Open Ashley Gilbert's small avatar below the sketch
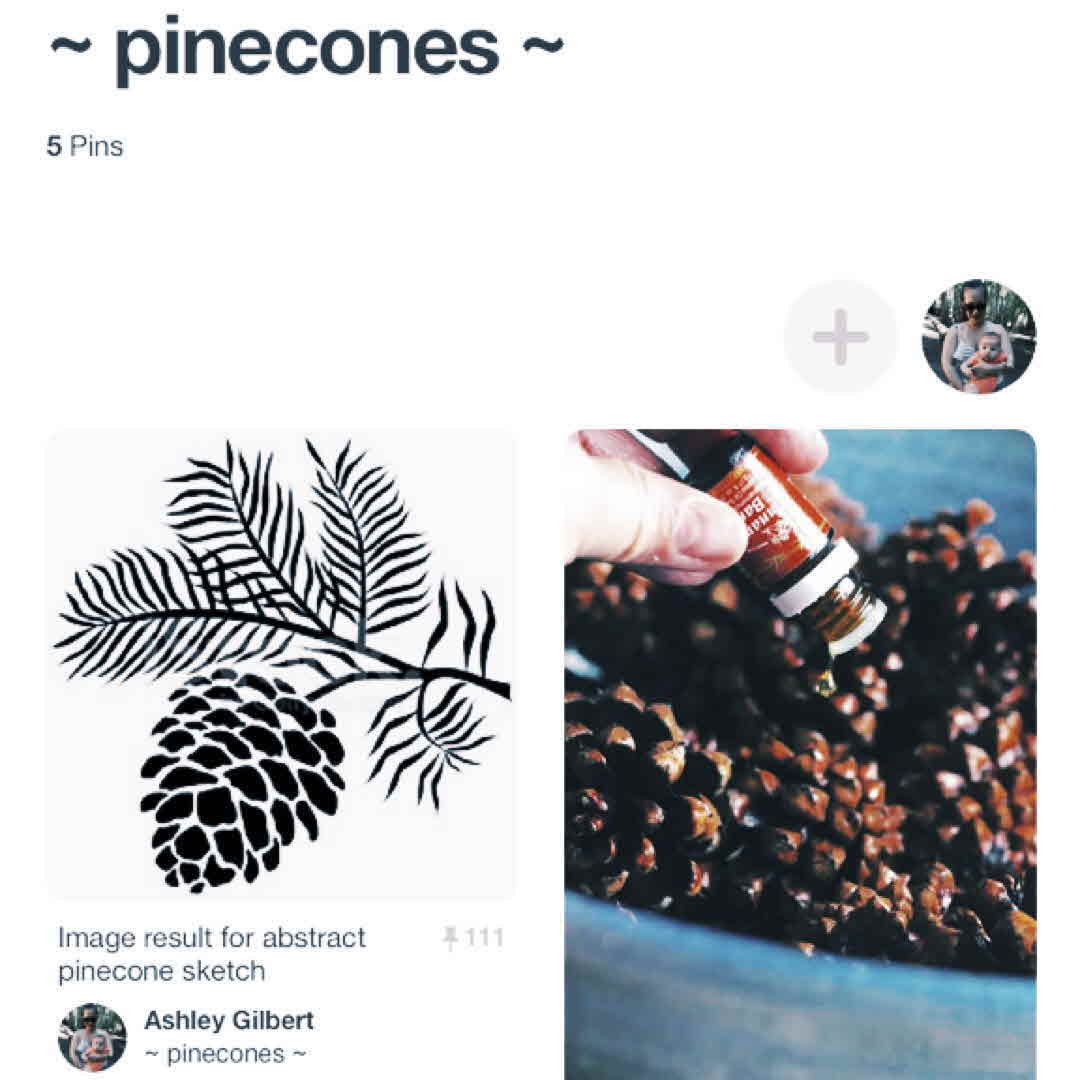Image resolution: width=1080 pixels, height=1080 pixels. click(92, 1037)
